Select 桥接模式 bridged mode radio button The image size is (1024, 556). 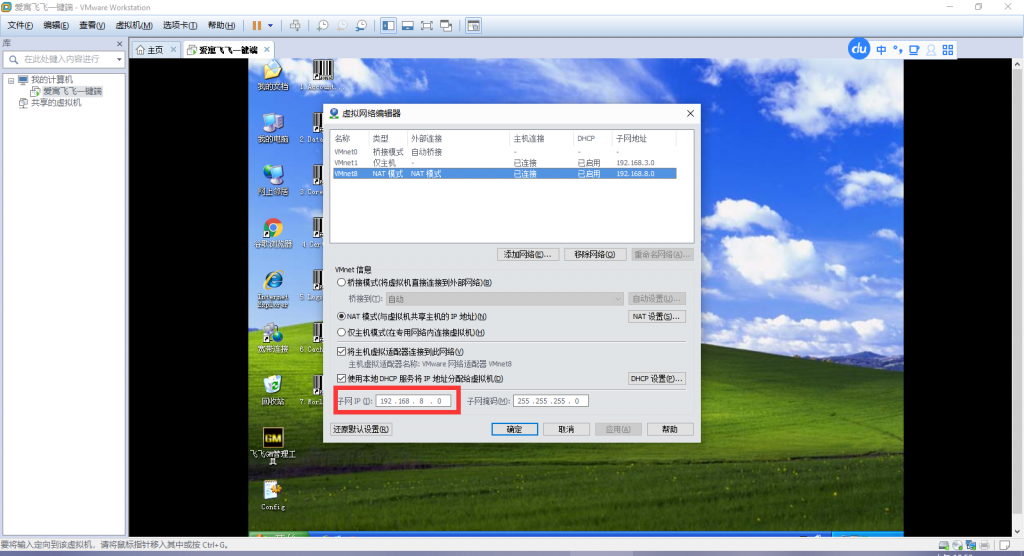tap(342, 283)
